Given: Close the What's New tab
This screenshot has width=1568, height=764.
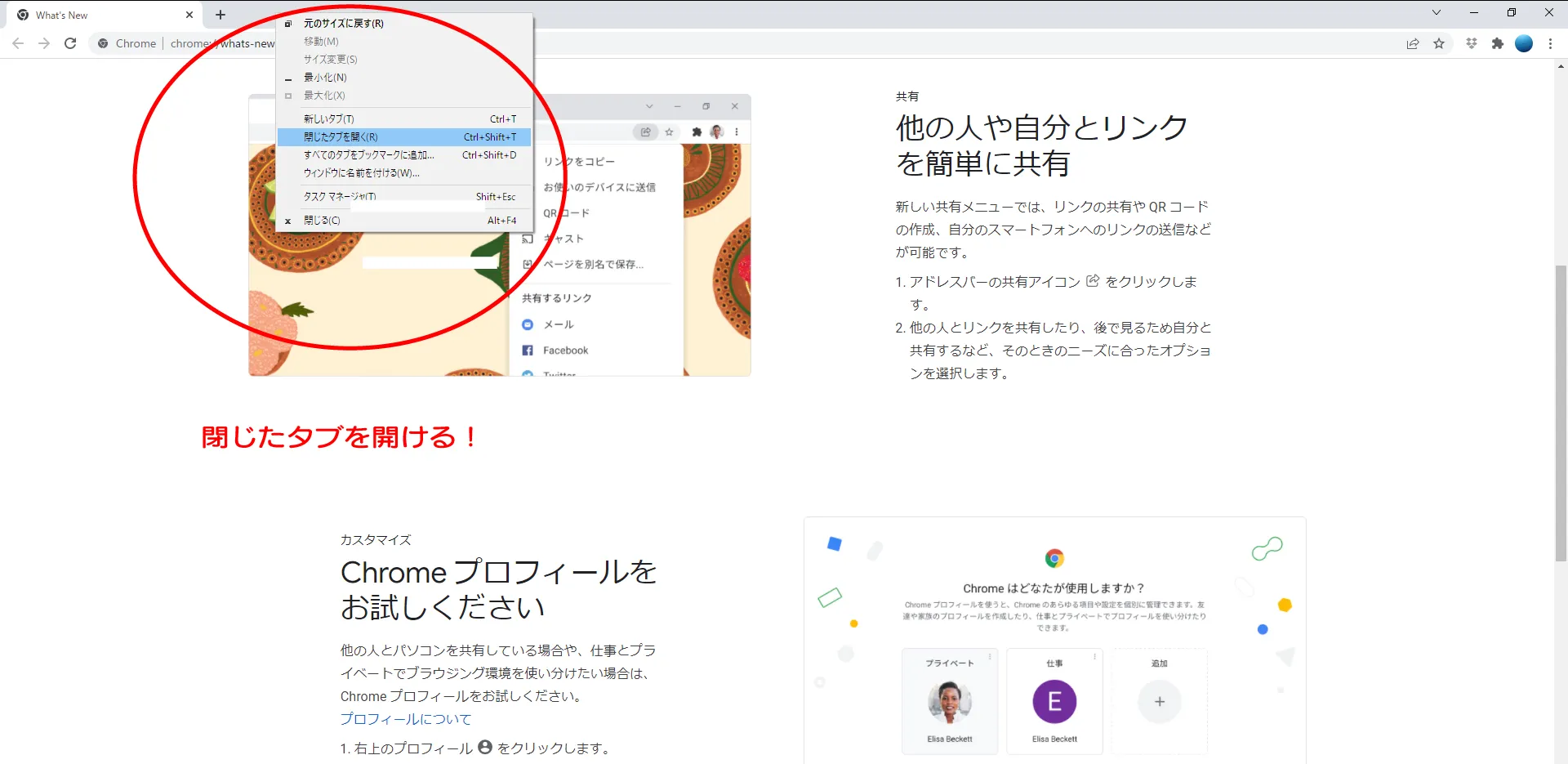Looking at the screenshot, I should 189,15.
